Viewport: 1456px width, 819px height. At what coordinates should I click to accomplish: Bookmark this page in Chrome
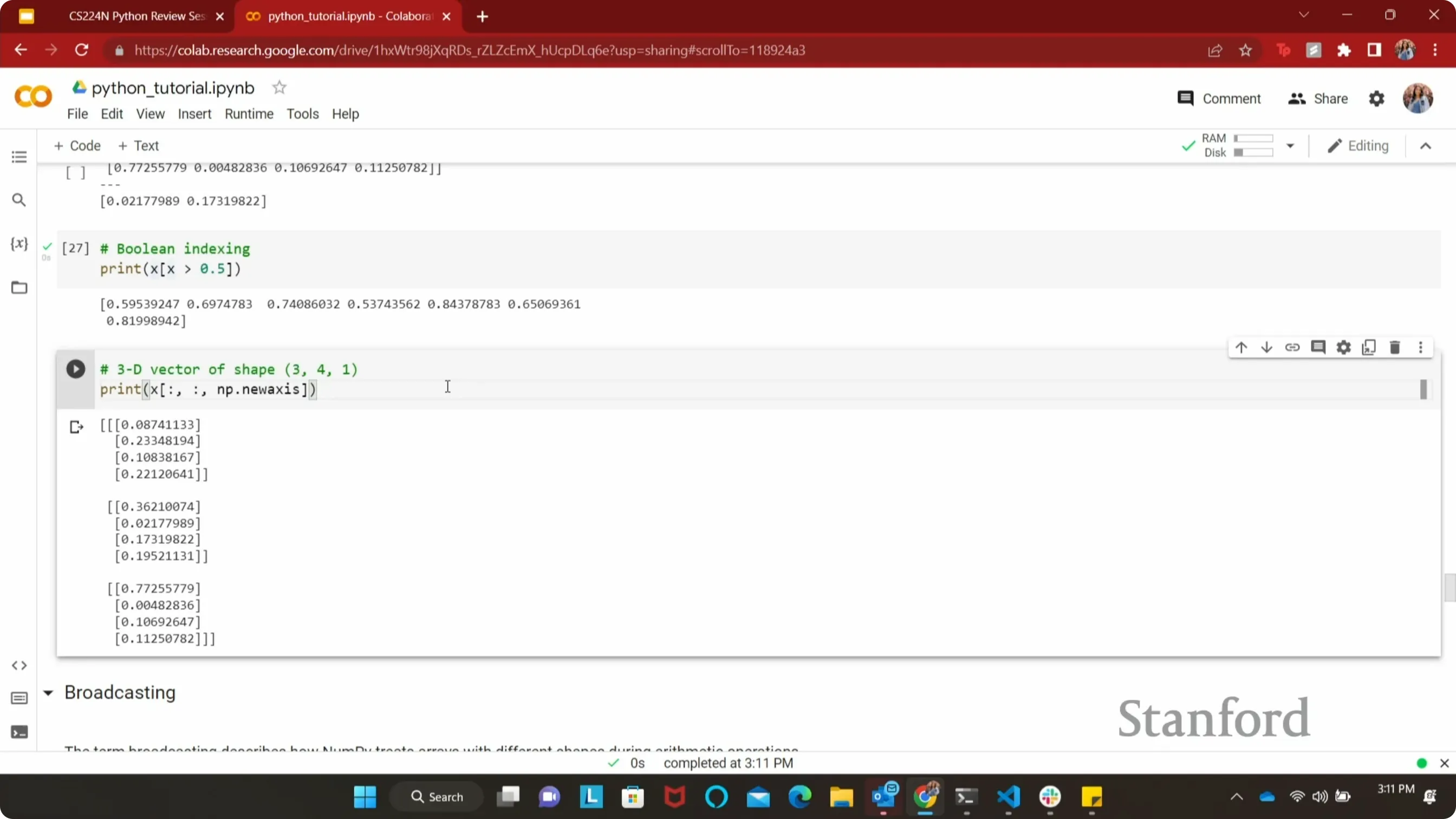click(x=1245, y=50)
